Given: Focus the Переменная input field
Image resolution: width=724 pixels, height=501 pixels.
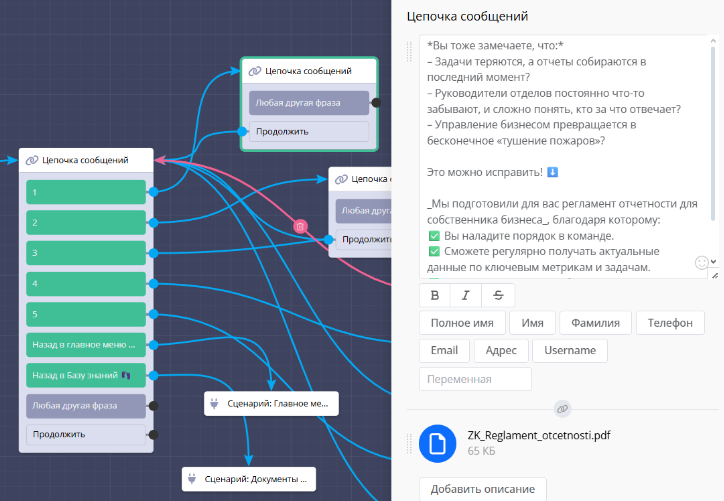Looking at the screenshot, I should click(x=475, y=379).
